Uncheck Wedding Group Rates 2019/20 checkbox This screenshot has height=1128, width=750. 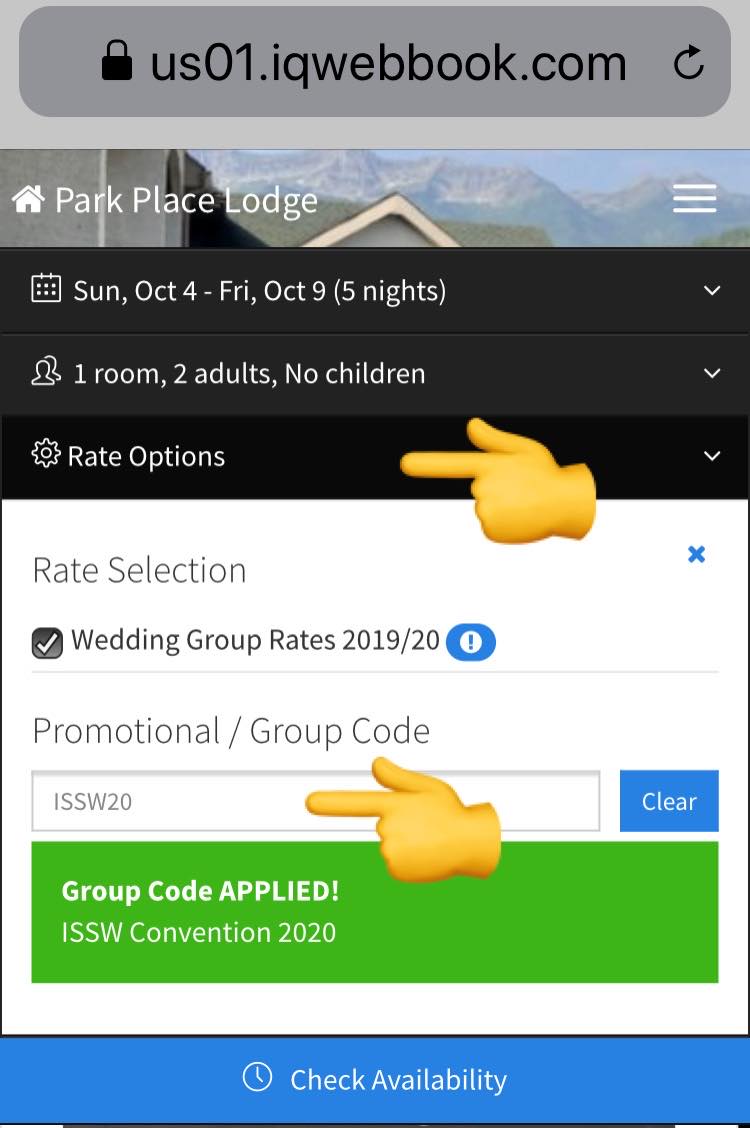(x=47, y=642)
